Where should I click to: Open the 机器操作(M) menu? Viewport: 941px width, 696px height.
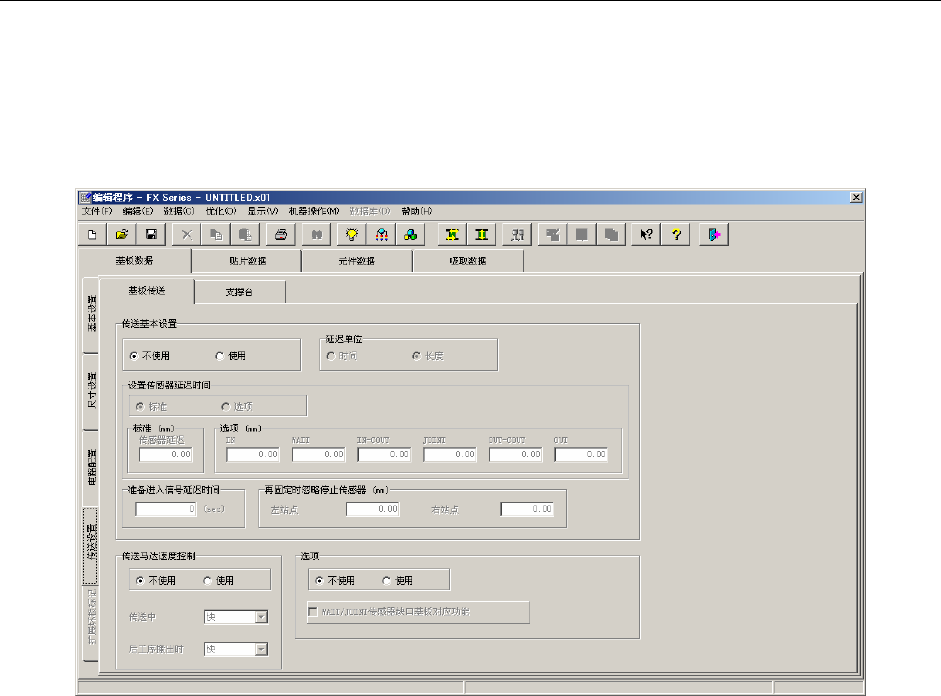tap(313, 211)
